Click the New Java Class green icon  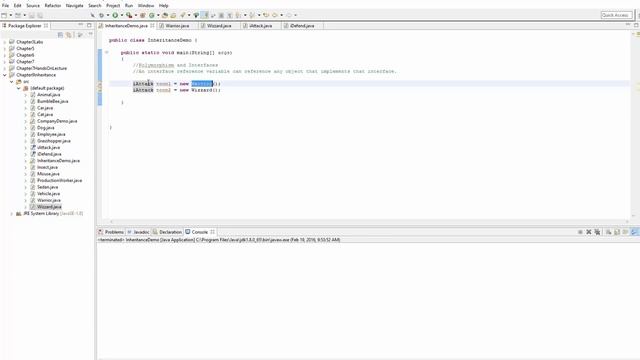(151, 15)
